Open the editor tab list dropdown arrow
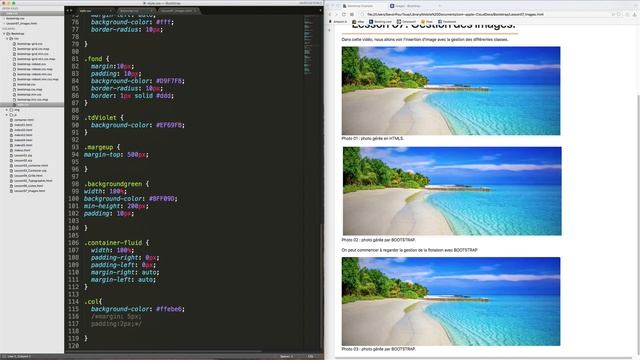The image size is (640, 360). pos(320,11)
